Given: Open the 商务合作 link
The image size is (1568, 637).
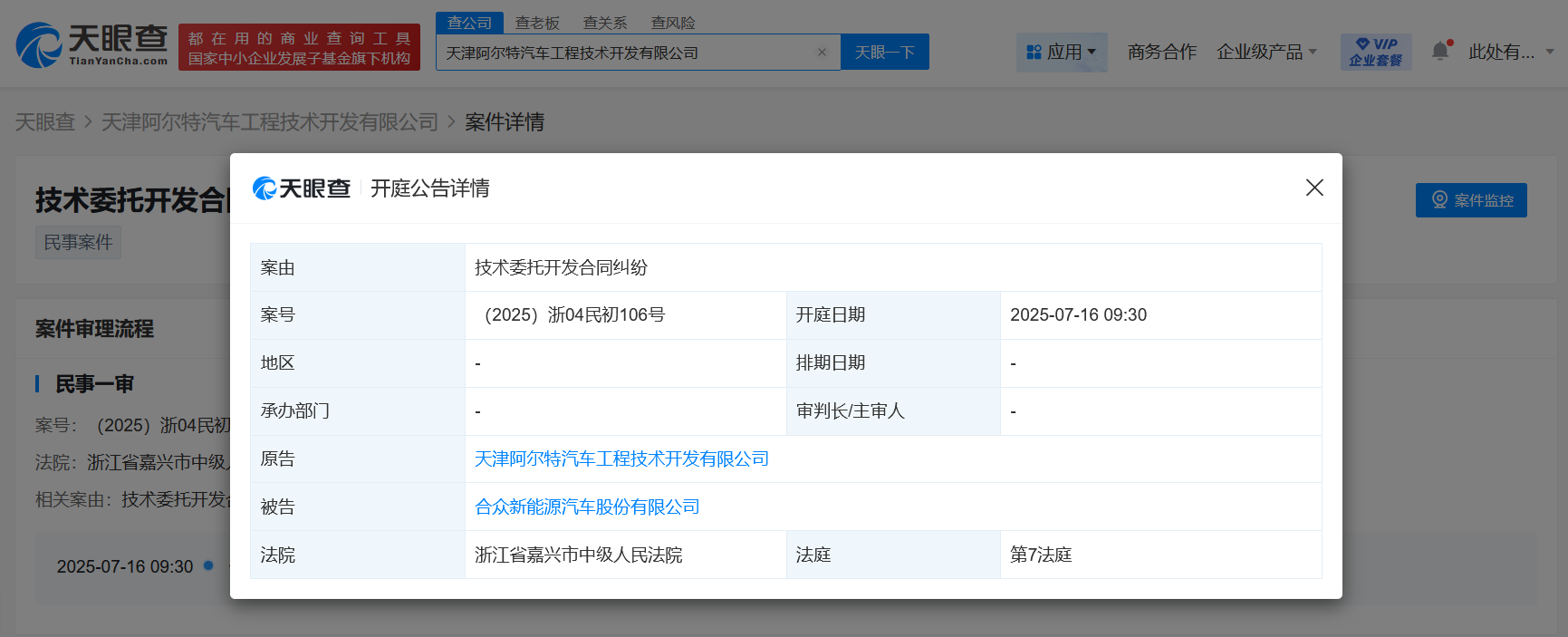Looking at the screenshot, I should click(x=1162, y=52).
